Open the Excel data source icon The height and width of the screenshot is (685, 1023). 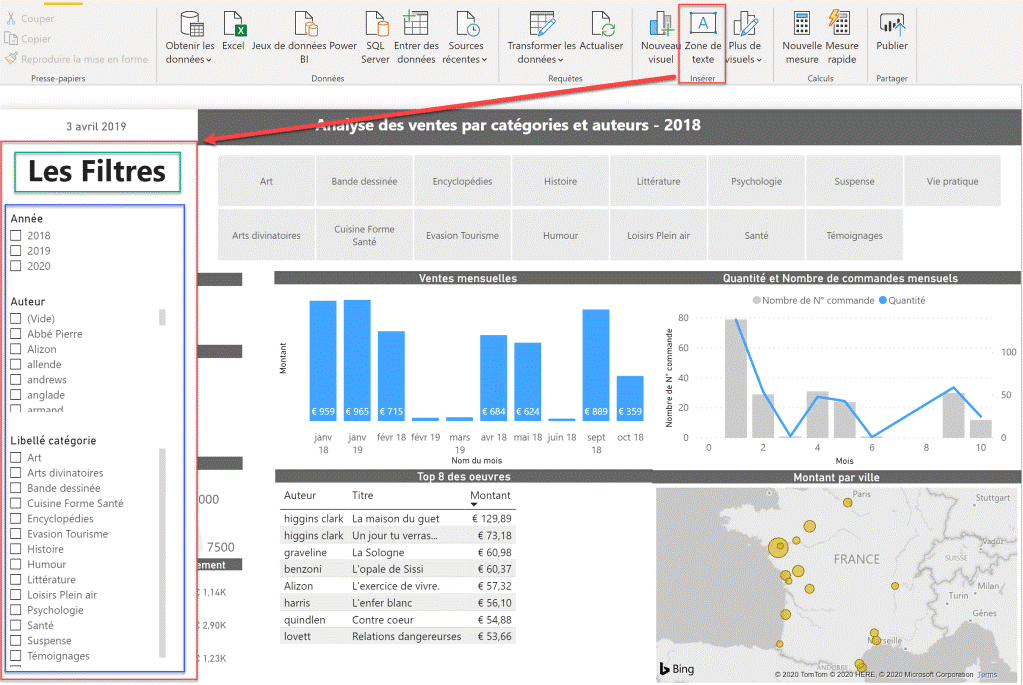click(x=233, y=23)
